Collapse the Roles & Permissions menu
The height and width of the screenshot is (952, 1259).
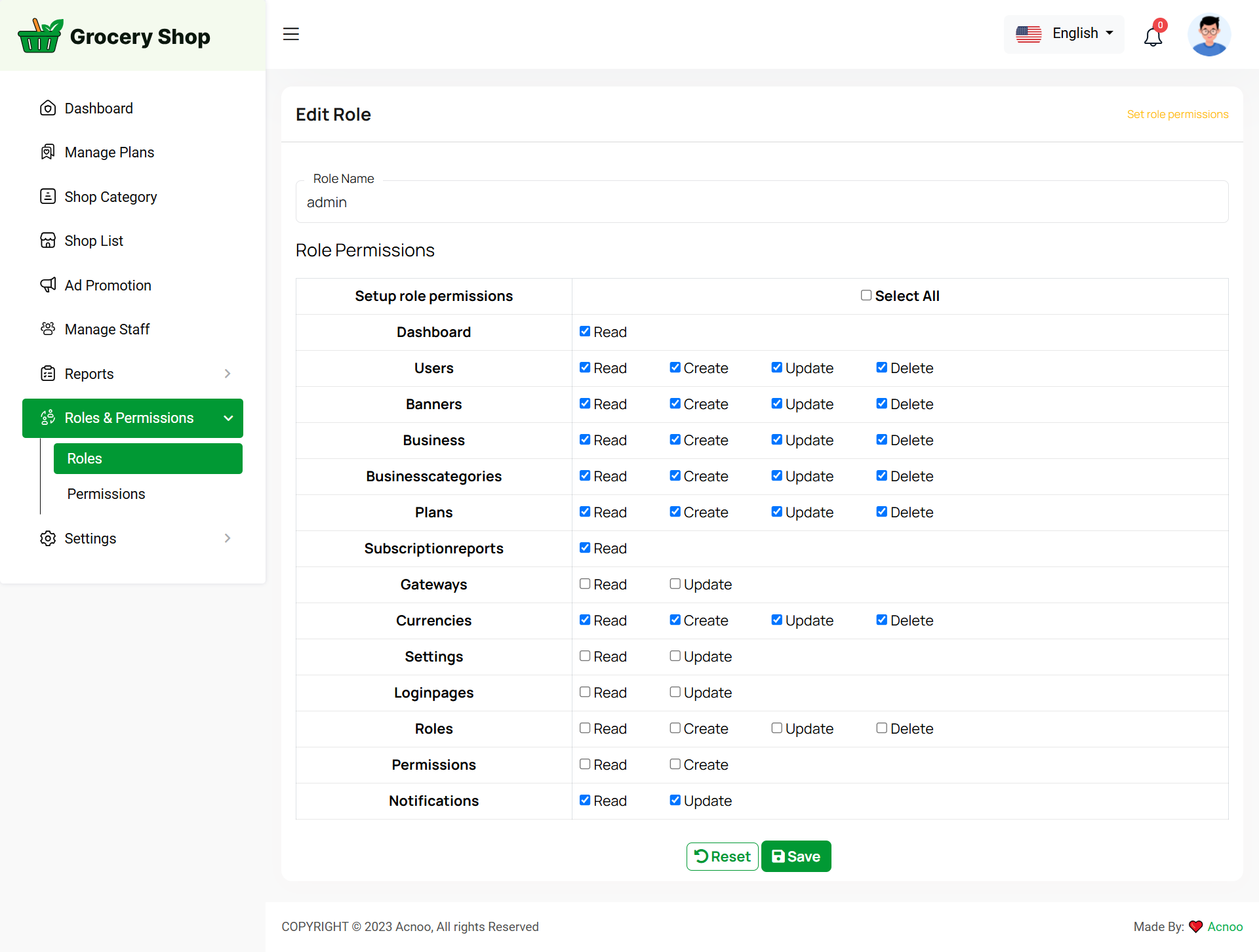(x=228, y=418)
